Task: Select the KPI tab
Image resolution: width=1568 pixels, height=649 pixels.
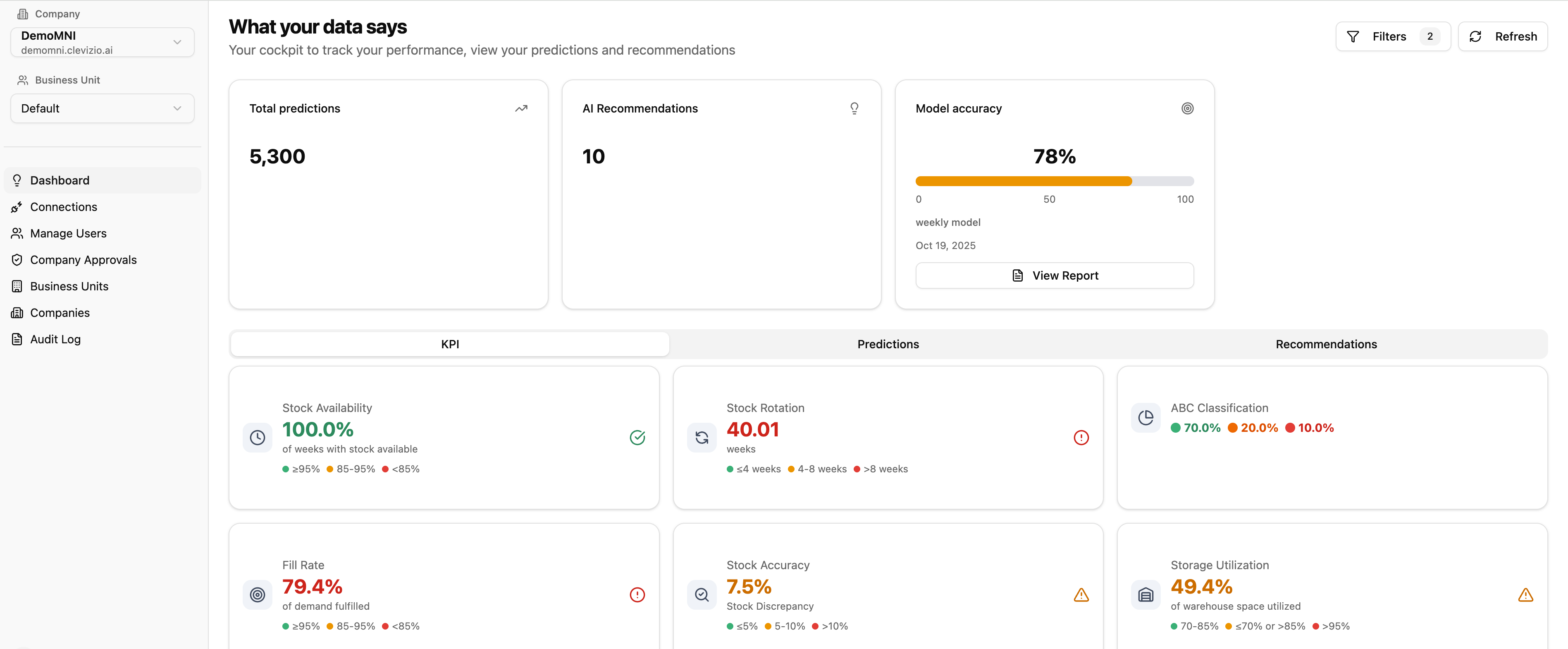Action: (450, 344)
